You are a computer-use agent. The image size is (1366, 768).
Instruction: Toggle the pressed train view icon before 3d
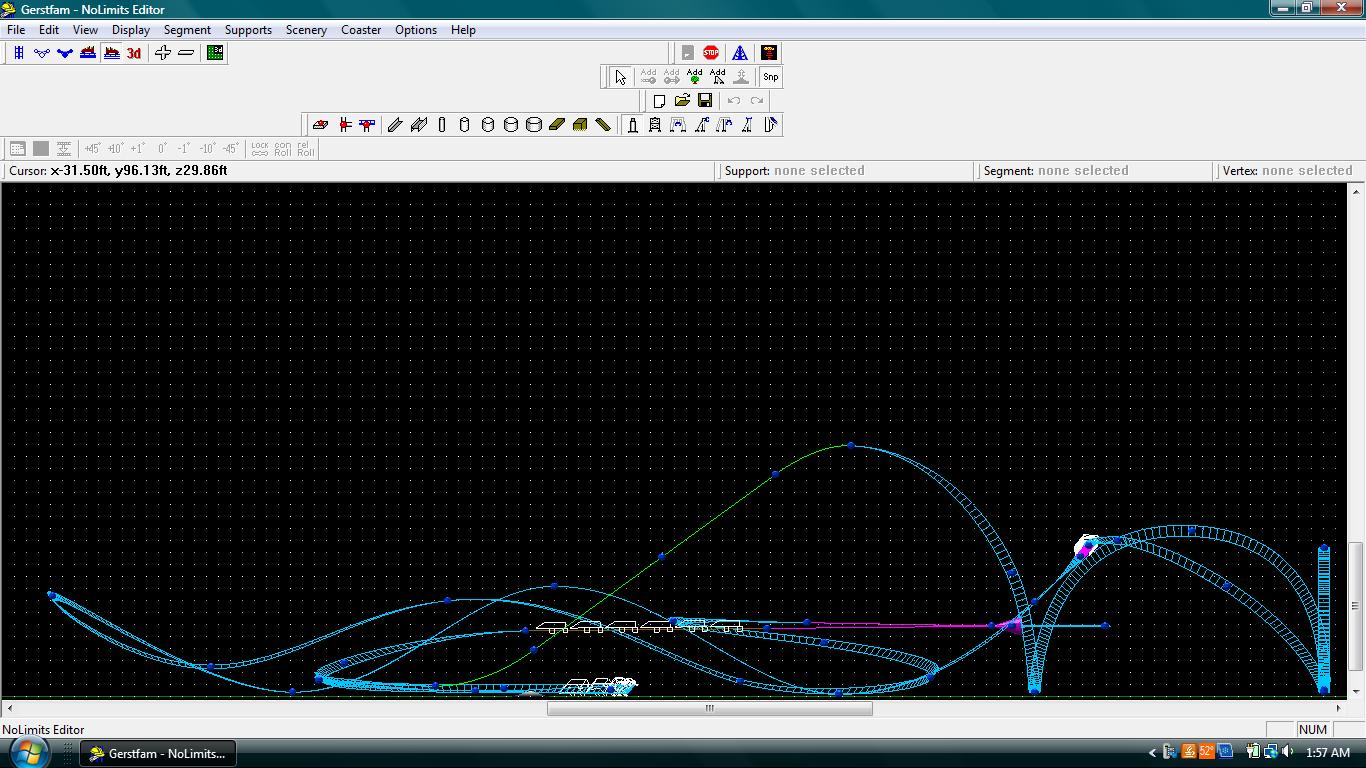111,53
